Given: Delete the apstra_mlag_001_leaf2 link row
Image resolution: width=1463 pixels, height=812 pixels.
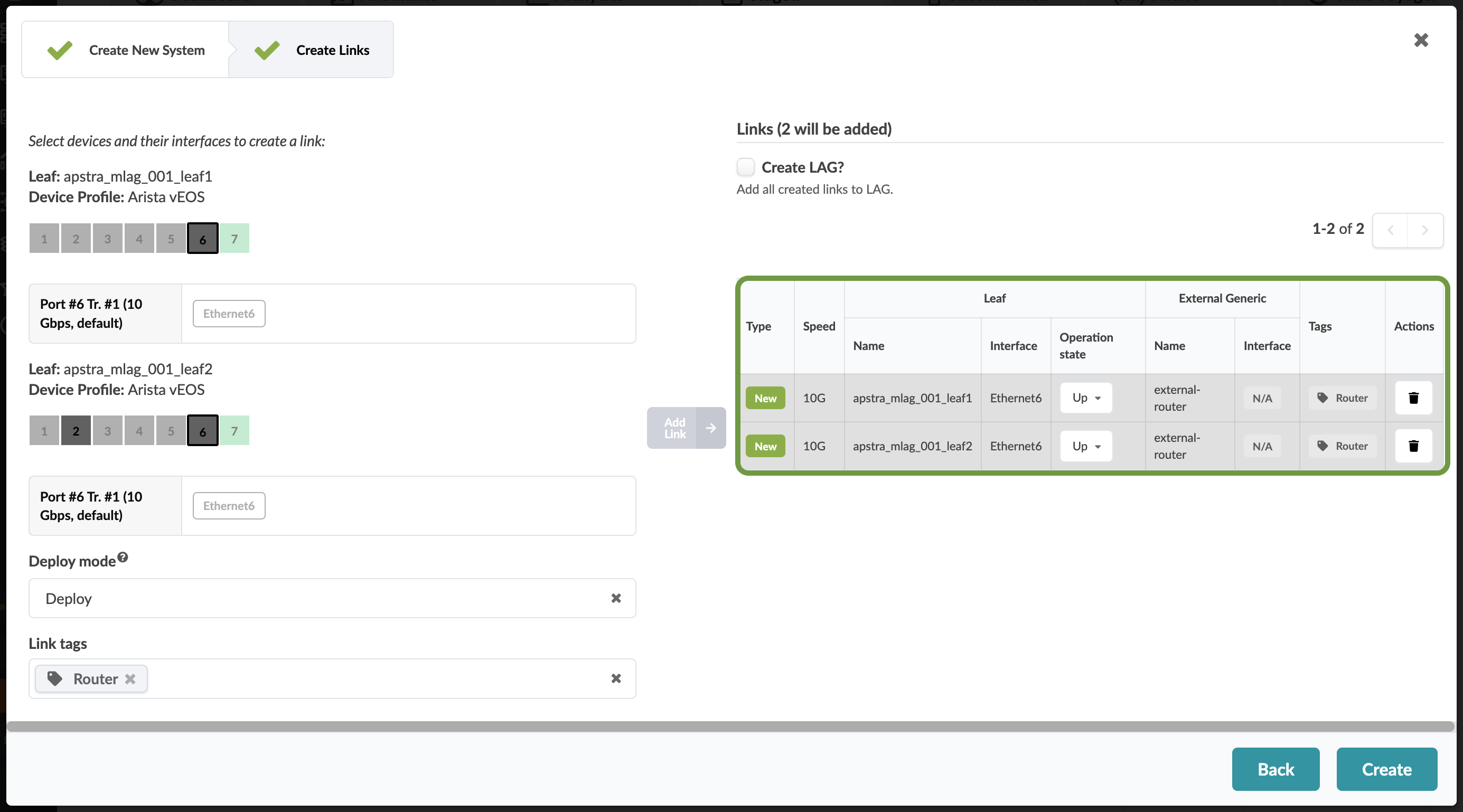Looking at the screenshot, I should 1413,446.
